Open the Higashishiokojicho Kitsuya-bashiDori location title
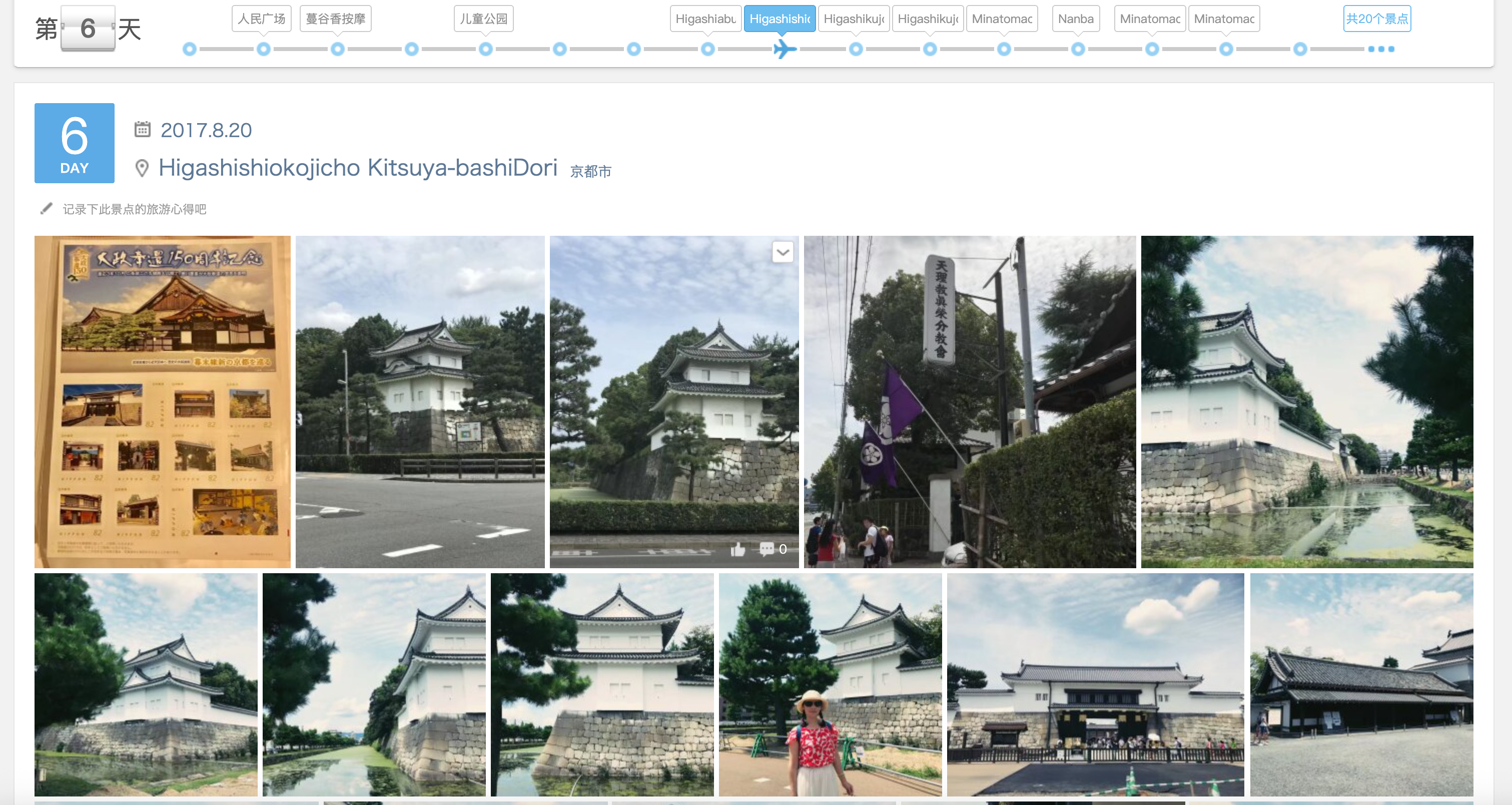Viewport: 1512px width, 805px height. click(x=357, y=168)
